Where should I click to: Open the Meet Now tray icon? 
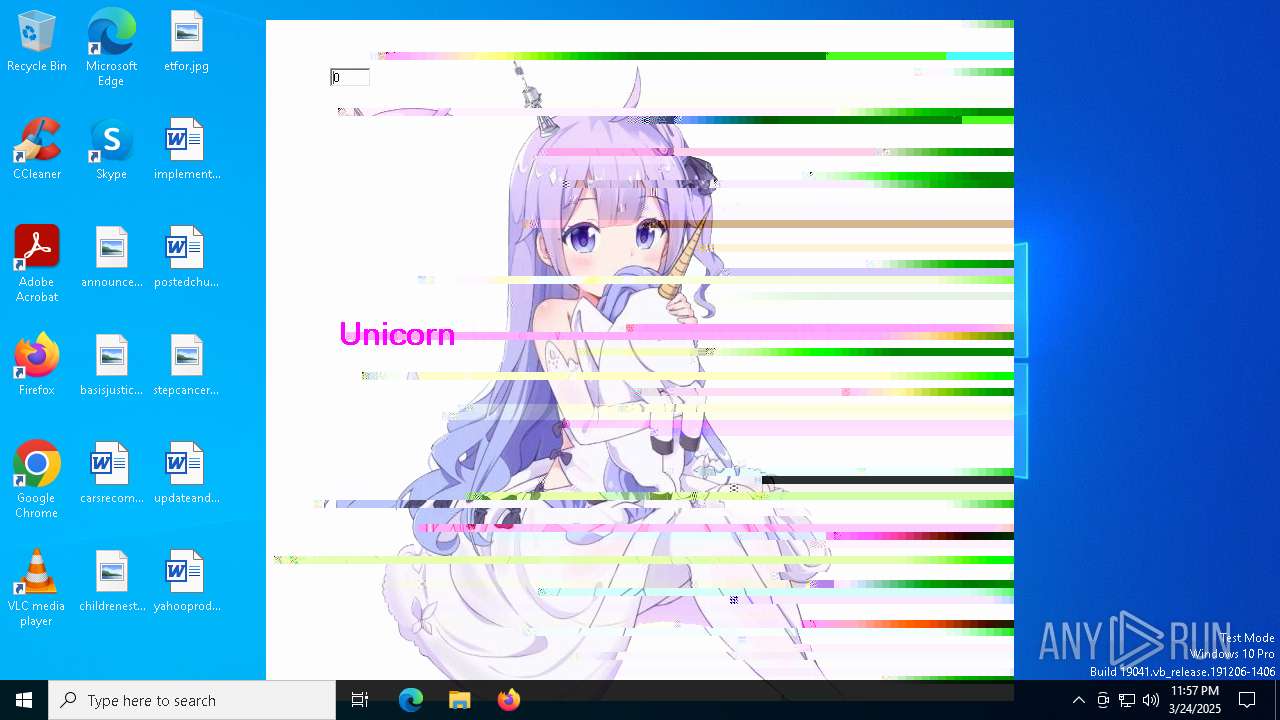coord(1103,700)
